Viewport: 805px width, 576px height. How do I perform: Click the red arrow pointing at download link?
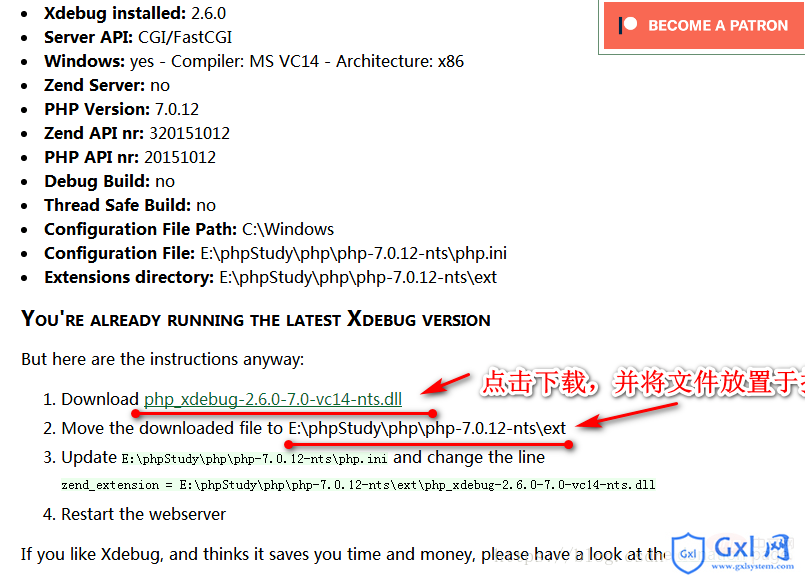(445, 383)
